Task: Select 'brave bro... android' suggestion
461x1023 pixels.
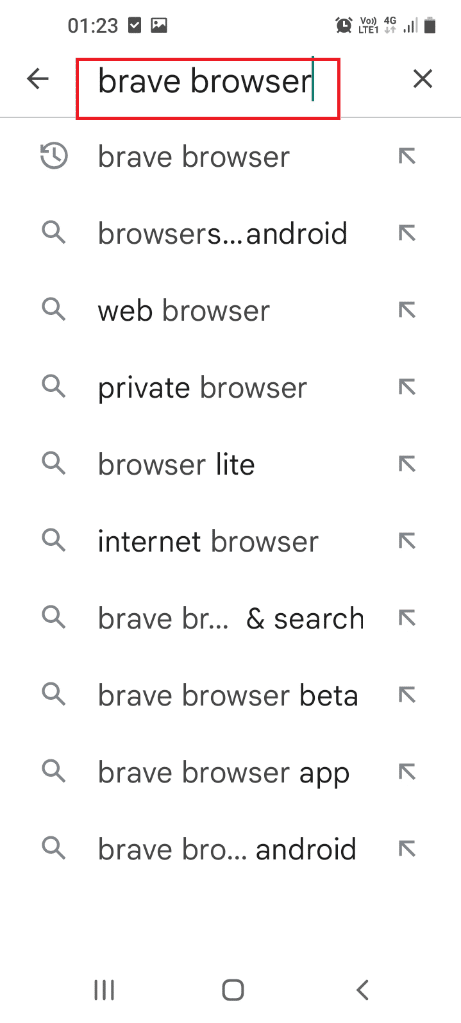Action: (230, 849)
